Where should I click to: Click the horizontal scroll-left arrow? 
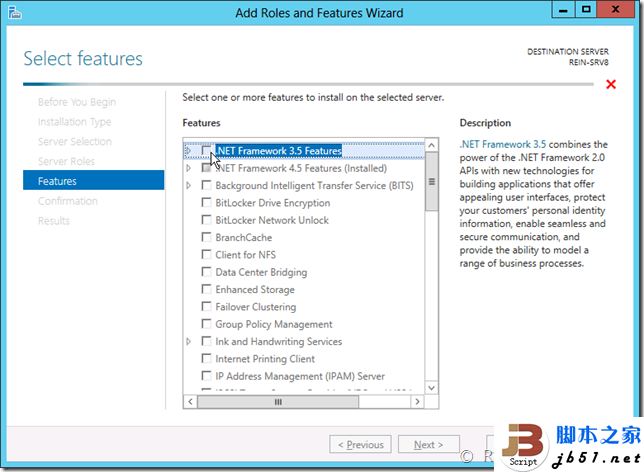[190, 401]
